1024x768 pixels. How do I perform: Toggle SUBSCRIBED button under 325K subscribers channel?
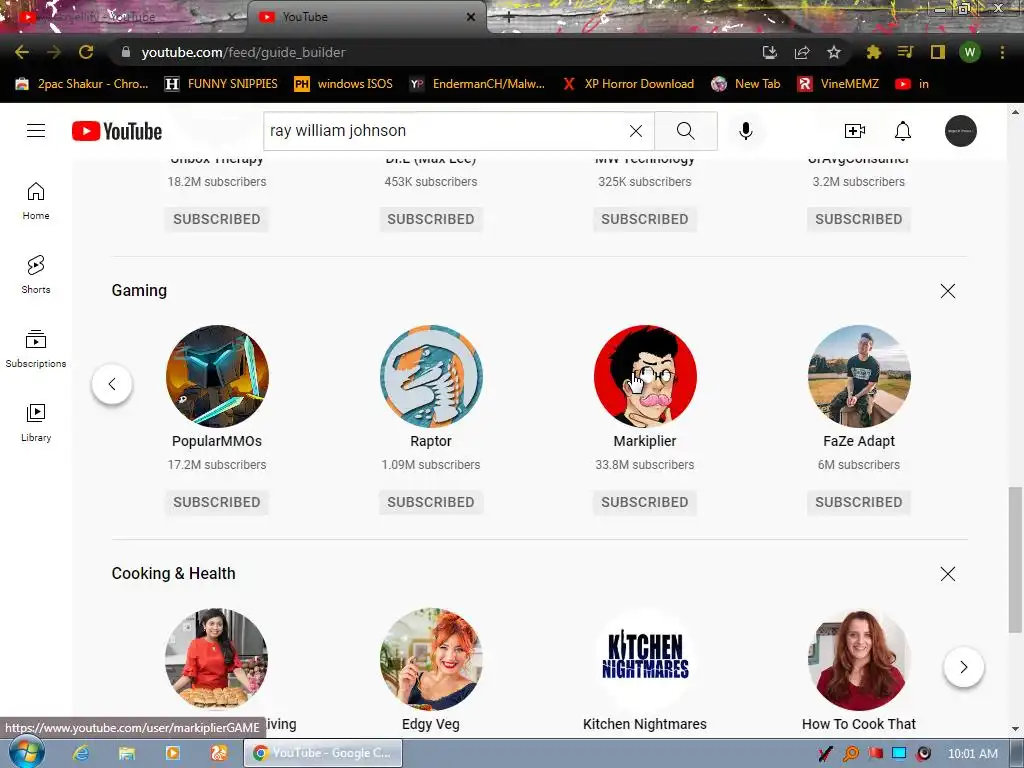(645, 219)
